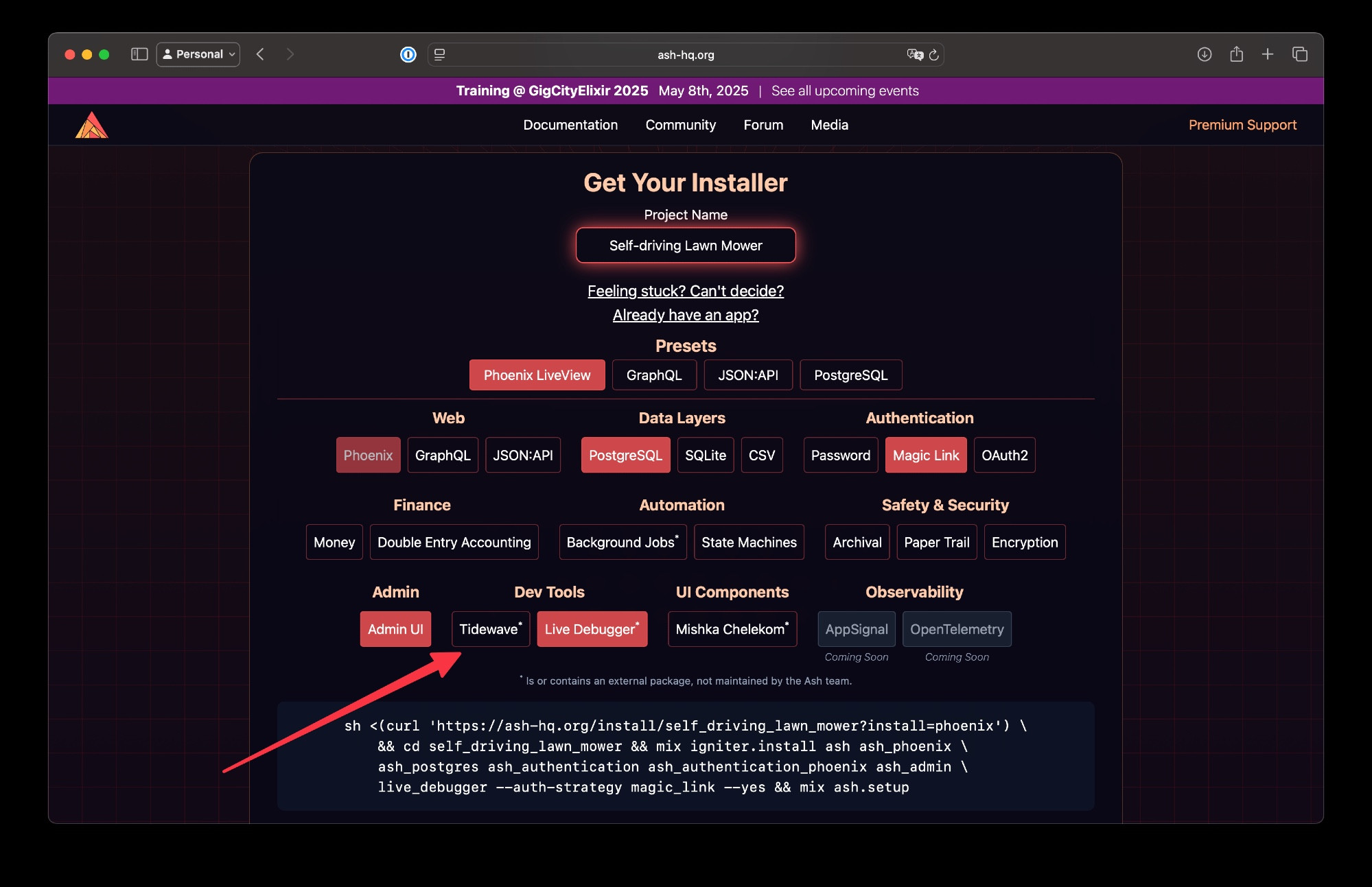
Task: Click the AppSignal coming soon button
Action: click(857, 629)
